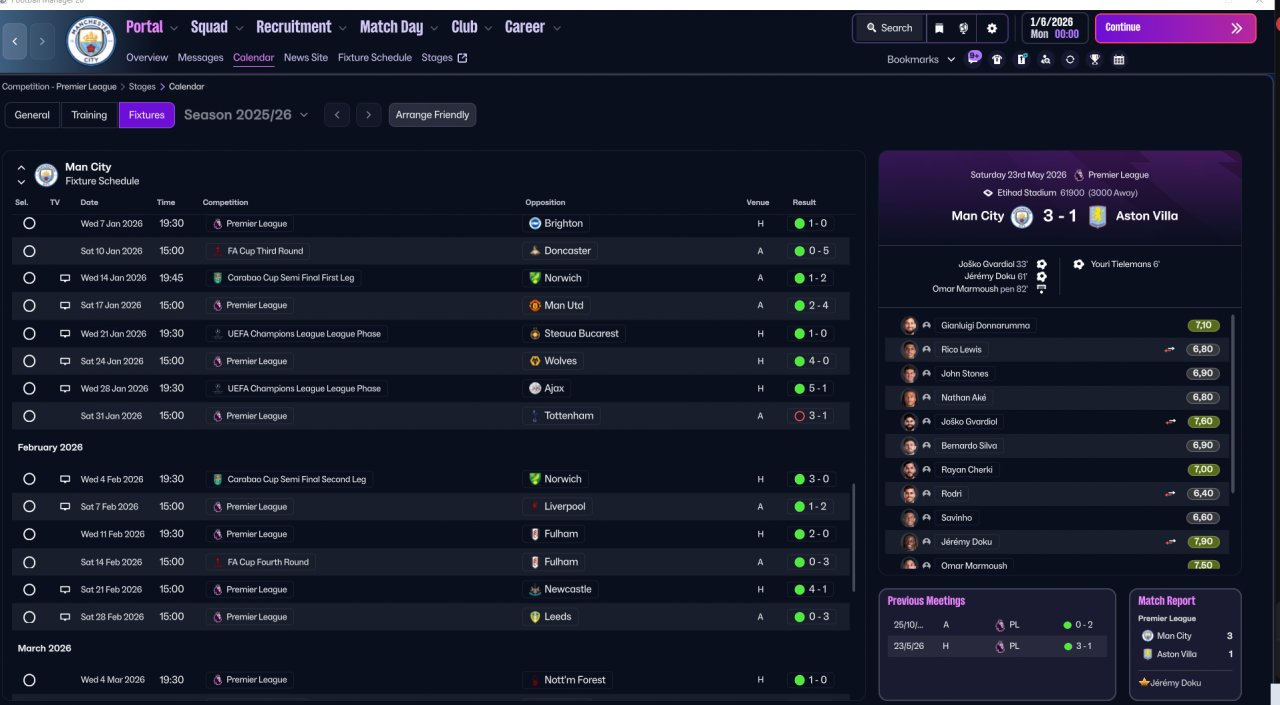Viewport: 1280px width, 705px height.
Task: Select radio button for Steaua Bucarest fixture
Action: click(29, 334)
